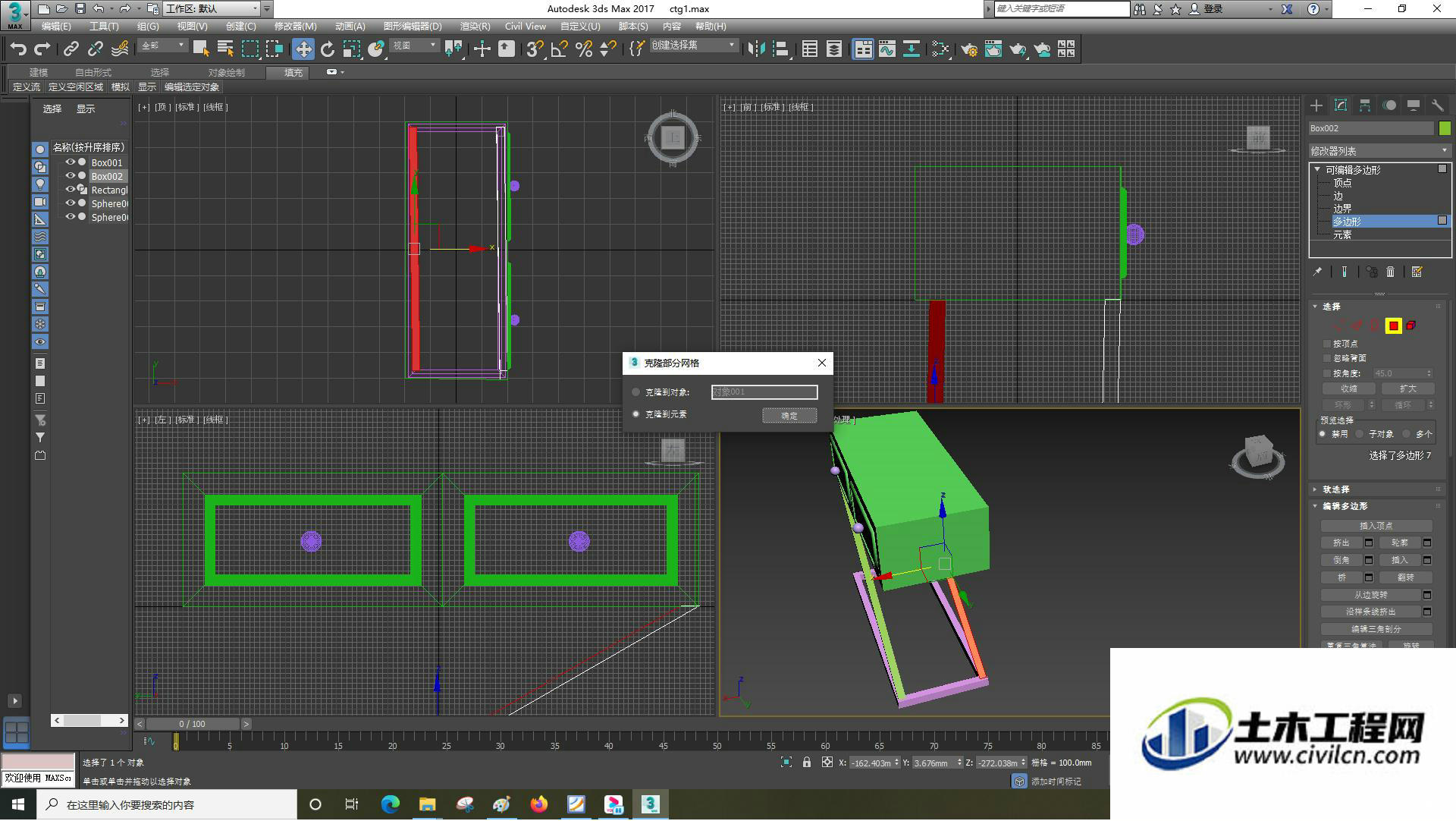Screen dimensions: 1456x821
Task: Remove modifier from stack trash icon
Action: (x=1390, y=272)
